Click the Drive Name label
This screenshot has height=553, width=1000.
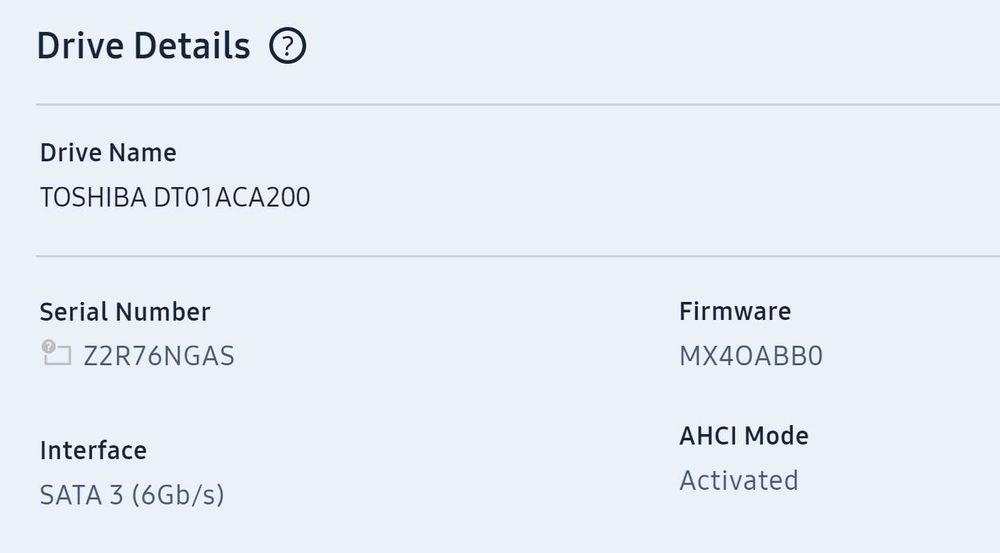click(x=108, y=153)
